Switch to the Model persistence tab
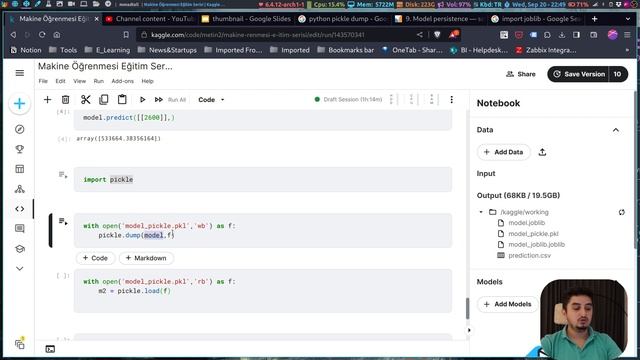 tap(439, 19)
